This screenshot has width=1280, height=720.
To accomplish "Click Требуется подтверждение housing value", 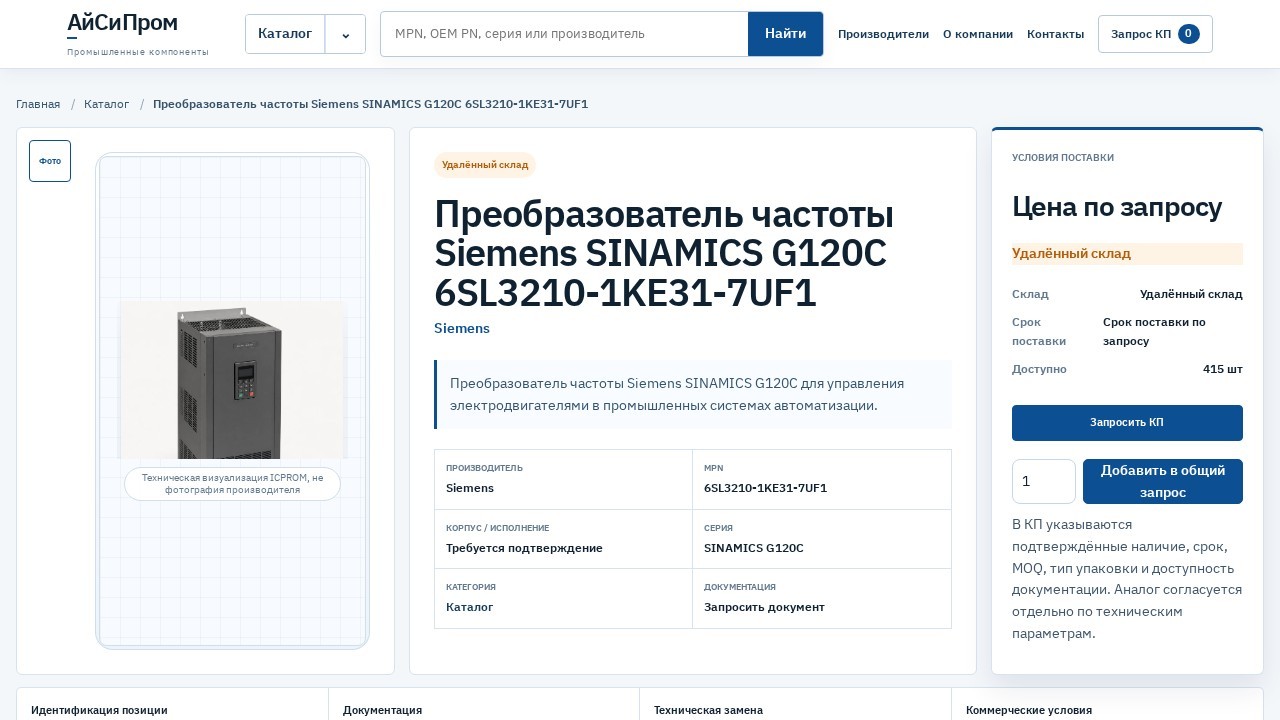I will pyautogui.click(x=524, y=548).
